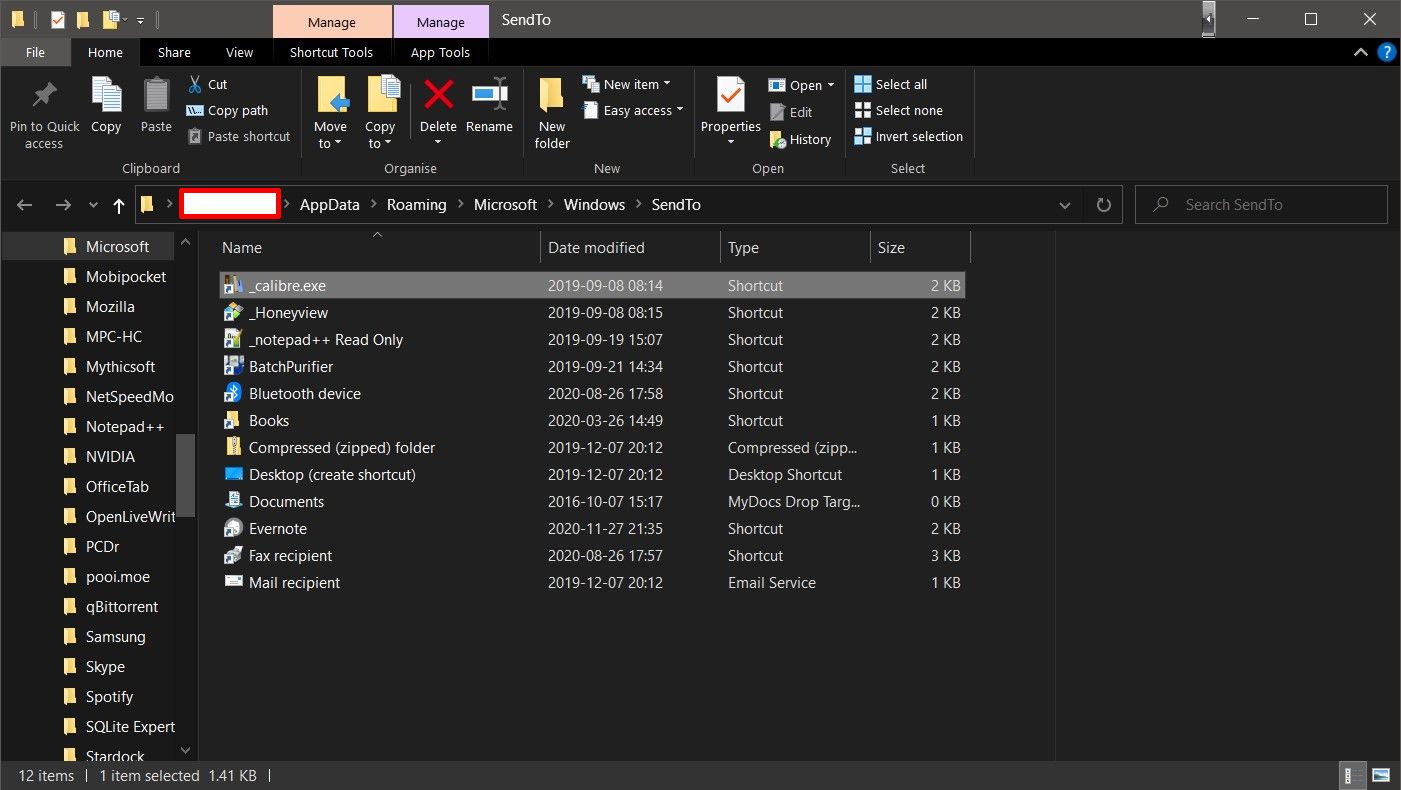The height and width of the screenshot is (790, 1401).
Task: Create a New folder from ribbon
Action: tap(551, 97)
